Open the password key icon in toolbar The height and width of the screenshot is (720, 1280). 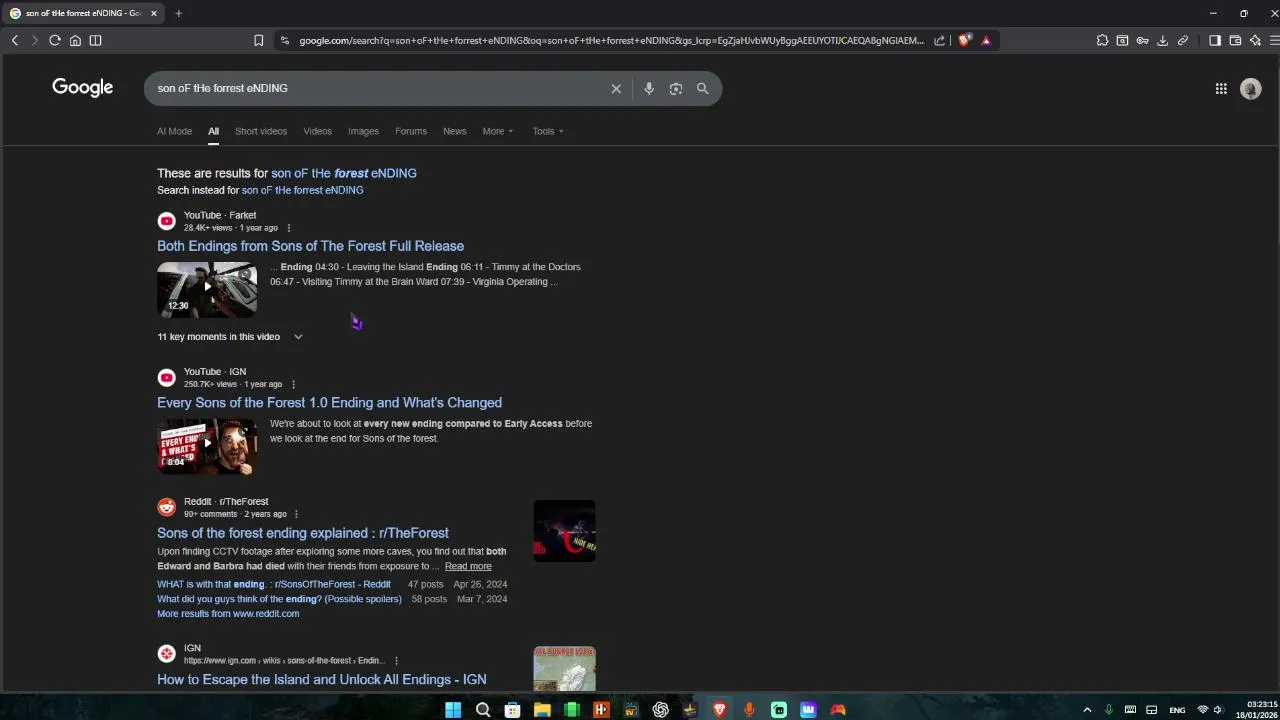click(1142, 40)
